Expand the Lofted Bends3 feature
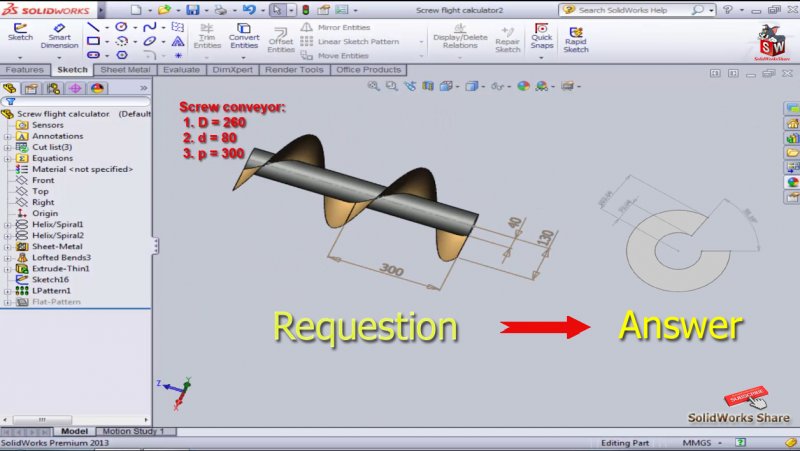This screenshot has width=800, height=451. tap(8, 258)
